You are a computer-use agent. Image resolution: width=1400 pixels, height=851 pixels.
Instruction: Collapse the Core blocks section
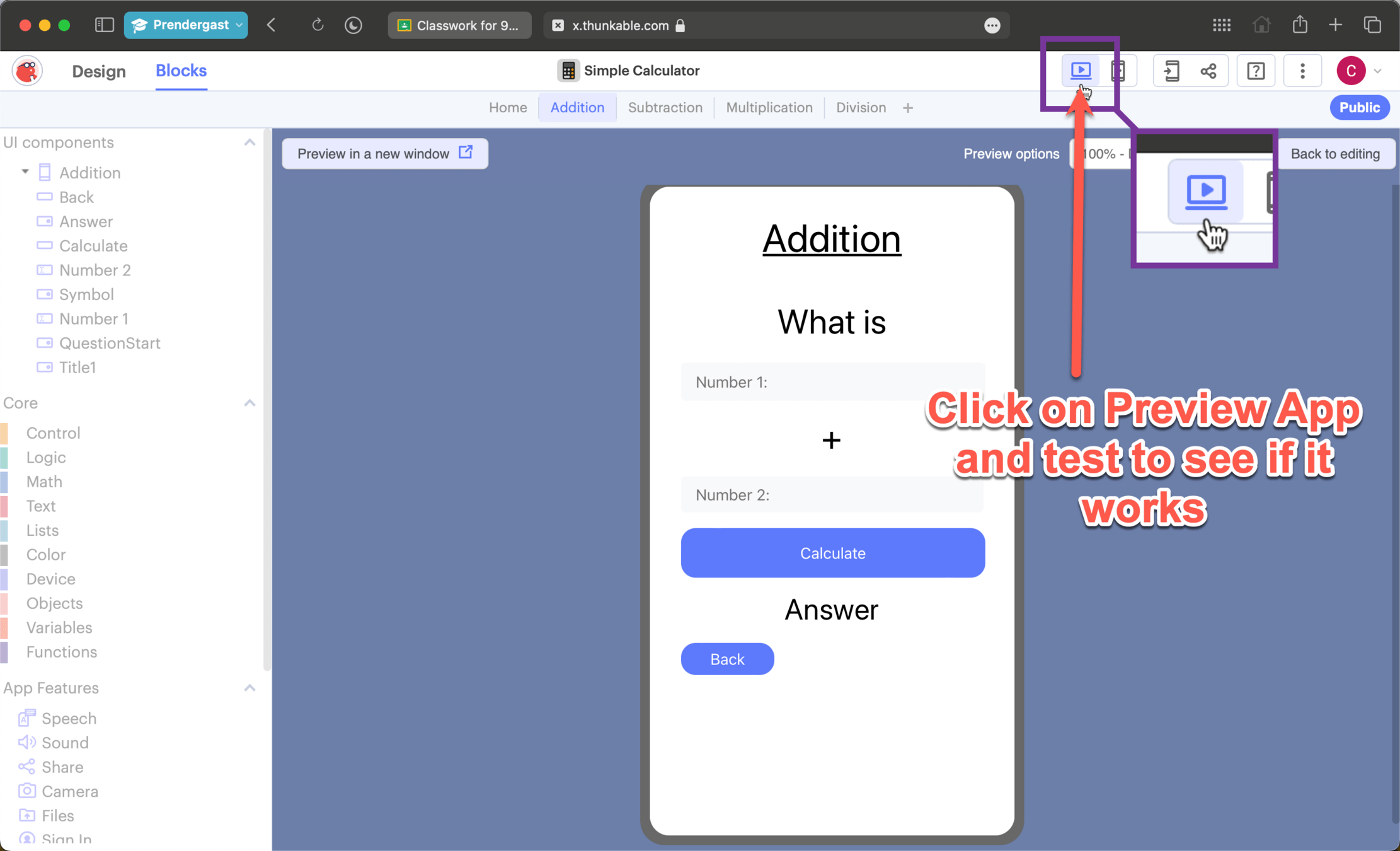[250, 403]
